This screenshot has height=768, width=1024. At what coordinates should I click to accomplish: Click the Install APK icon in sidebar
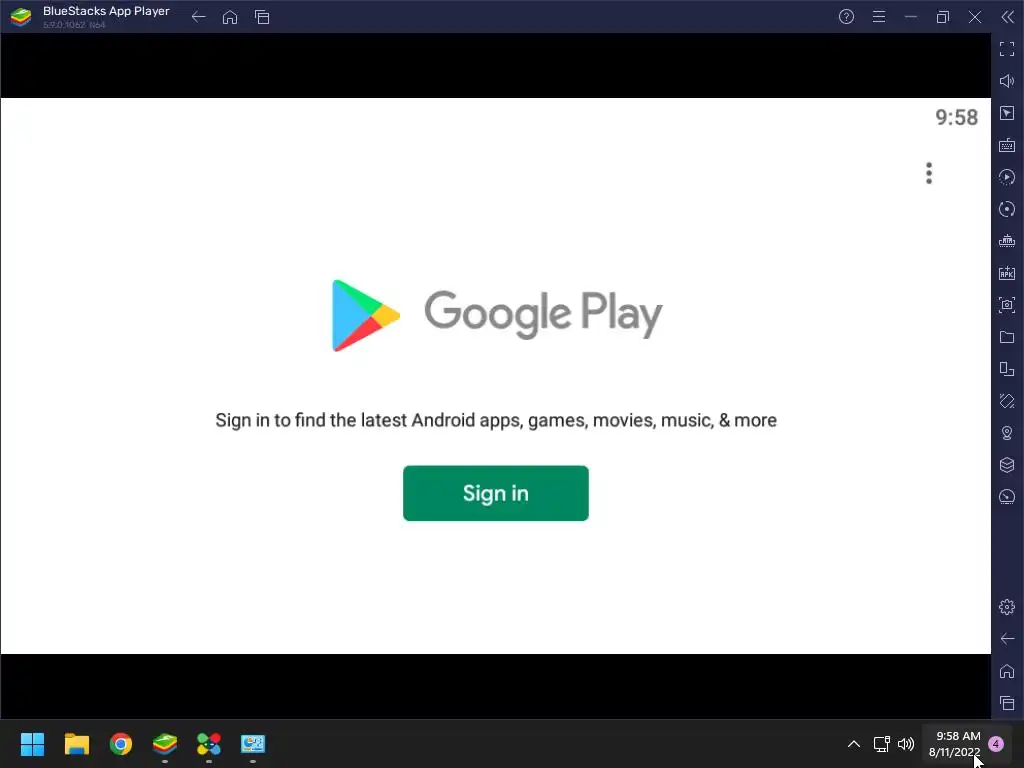click(1007, 273)
